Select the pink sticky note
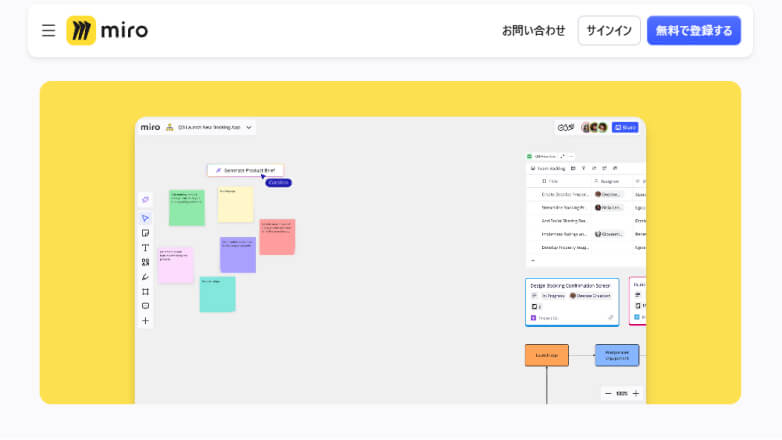This screenshot has height=440, width=782. tap(176, 265)
